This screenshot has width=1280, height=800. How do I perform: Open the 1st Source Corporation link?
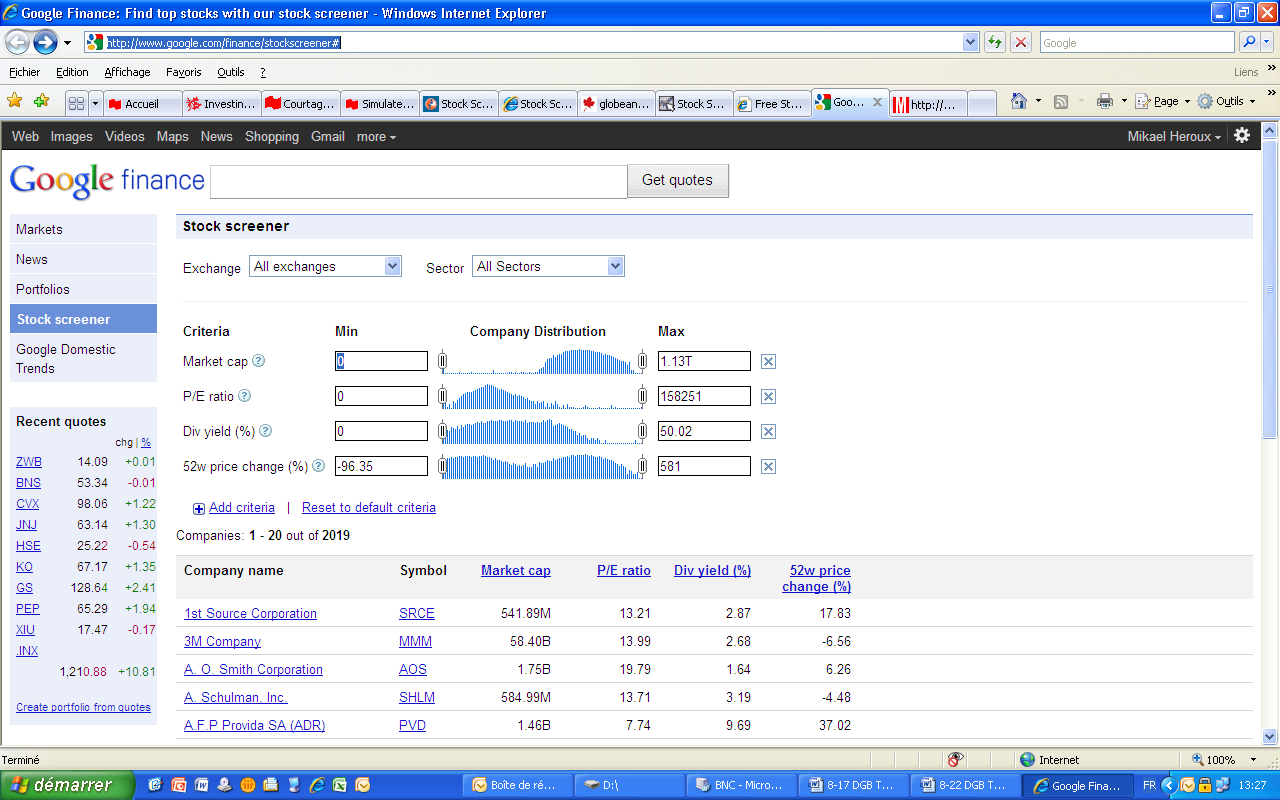(x=250, y=613)
